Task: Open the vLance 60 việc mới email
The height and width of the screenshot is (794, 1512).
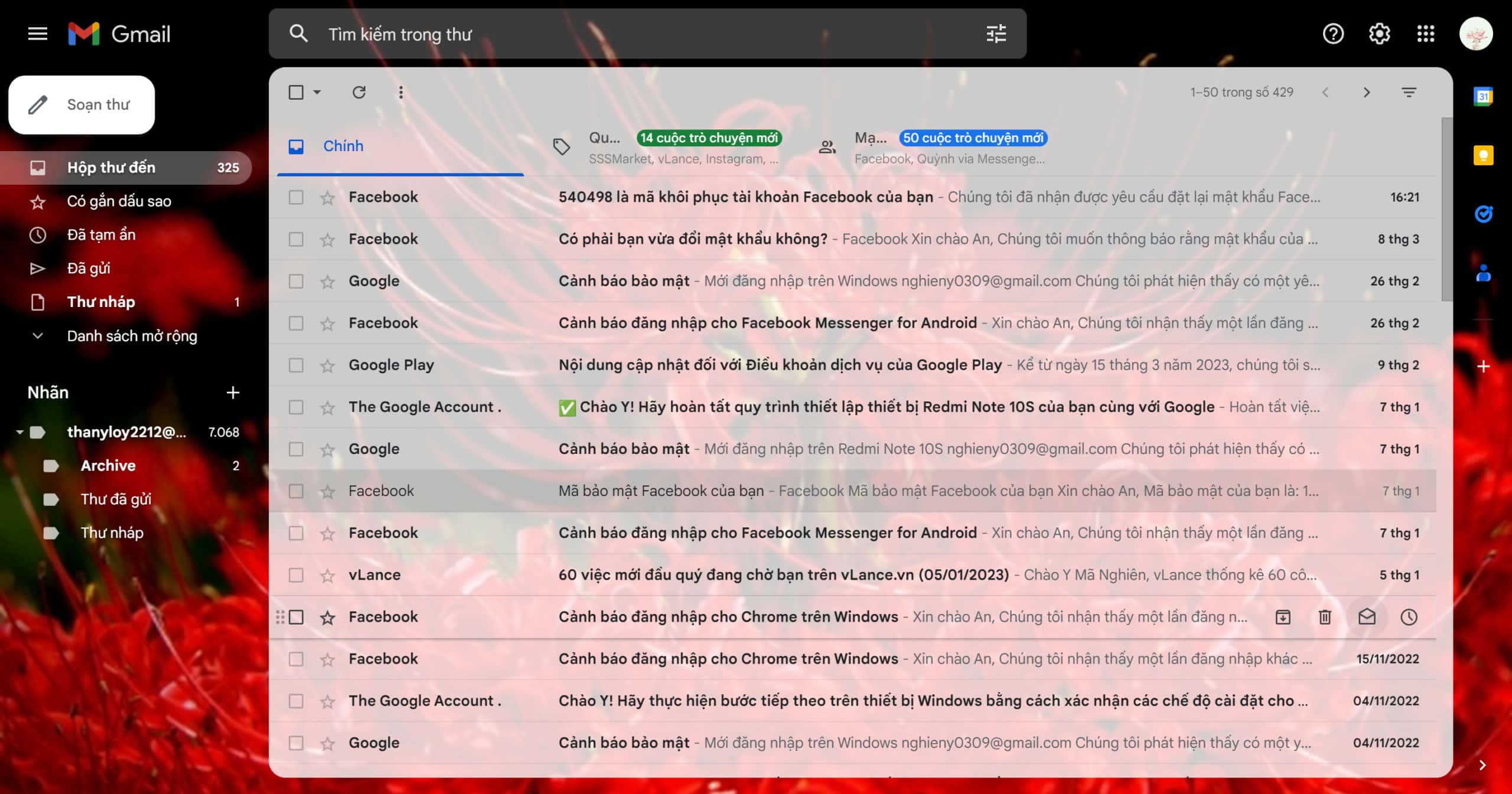Action: click(853, 575)
